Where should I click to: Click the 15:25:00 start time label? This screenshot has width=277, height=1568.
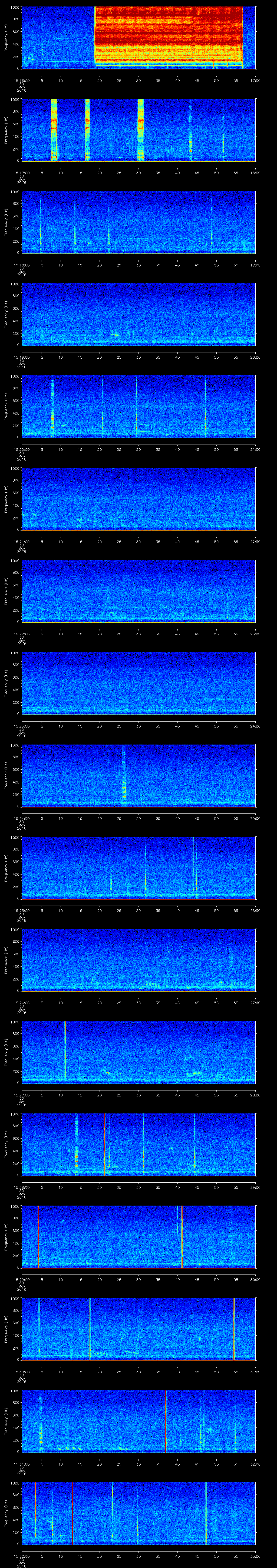pos(21,910)
